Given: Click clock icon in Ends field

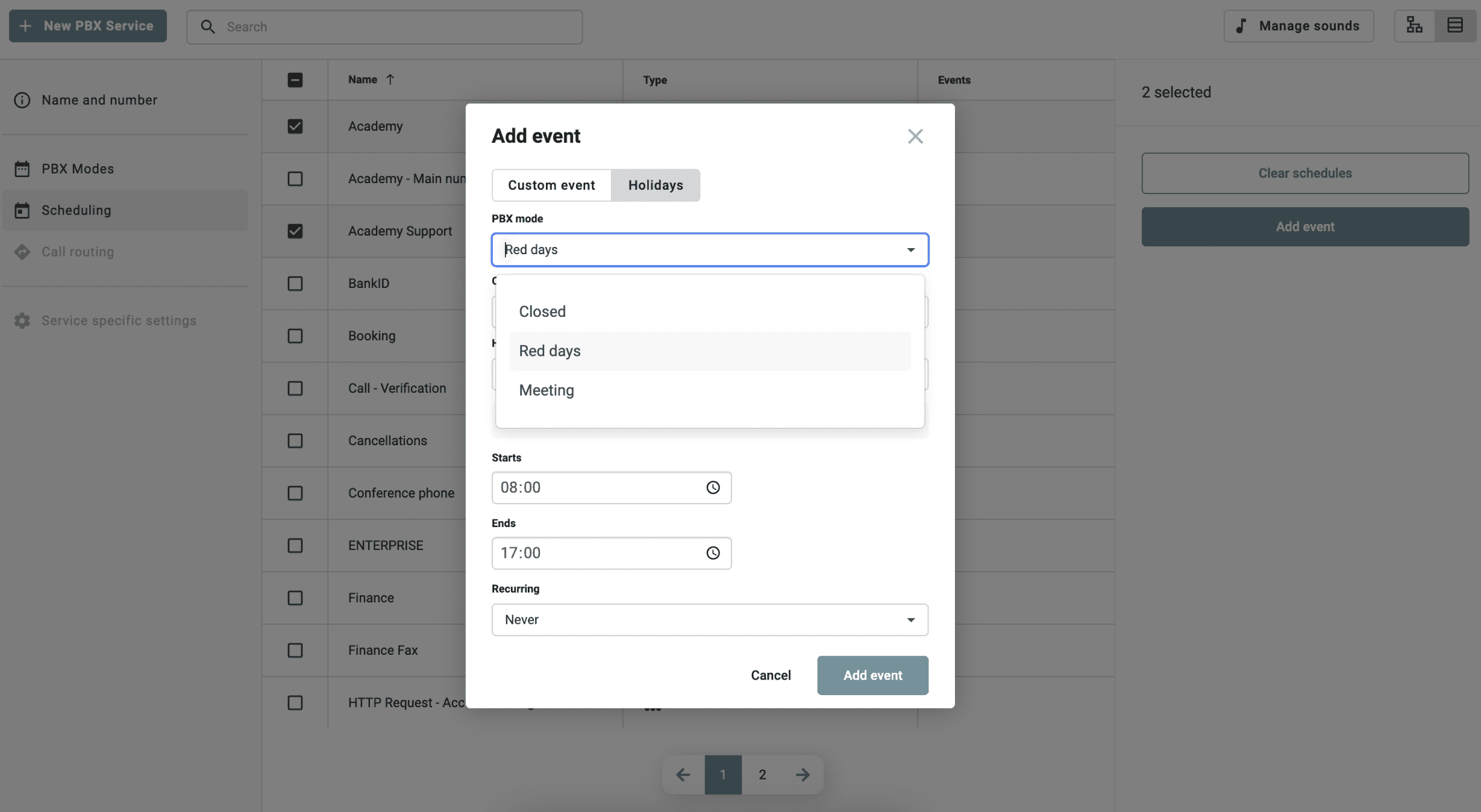Looking at the screenshot, I should (x=713, y=553).
